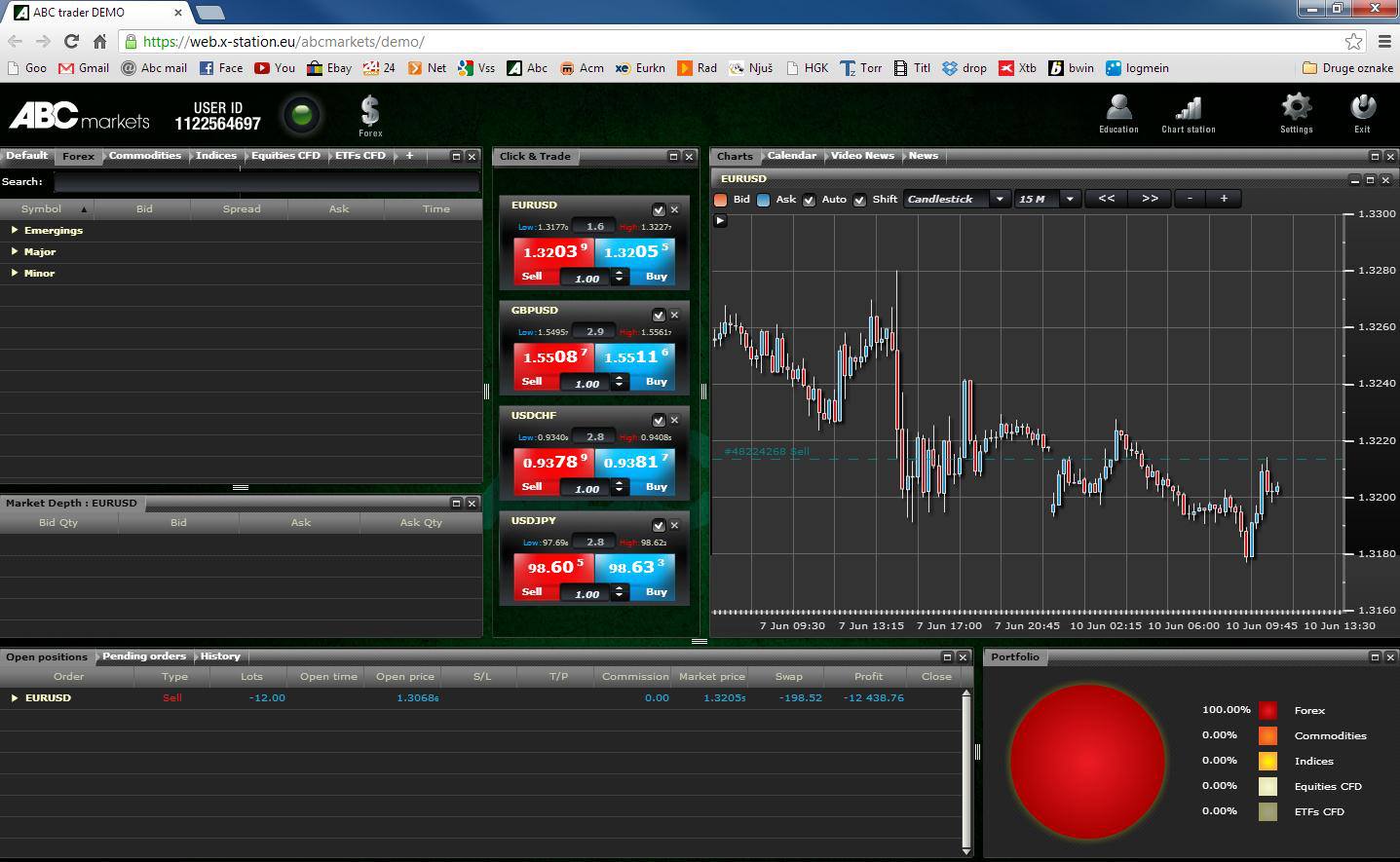Open the Calendar tab
This screenshot has width=1400, height=862.
[792, 156]
